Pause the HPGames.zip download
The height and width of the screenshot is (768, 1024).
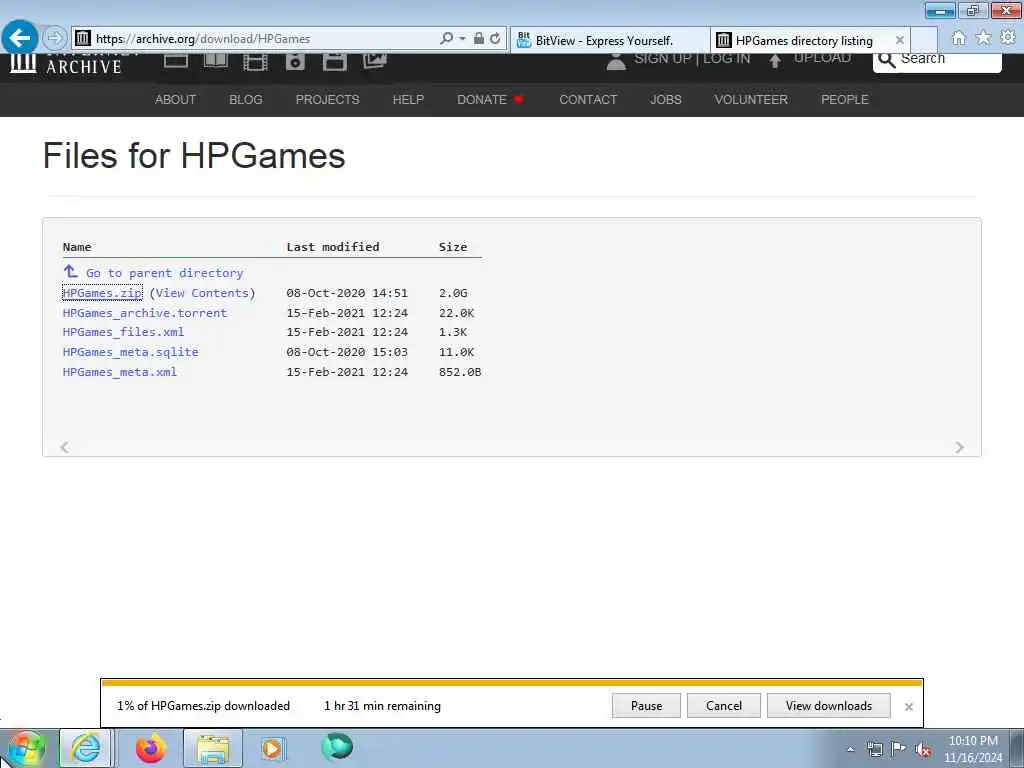click(x=647, y=705)
